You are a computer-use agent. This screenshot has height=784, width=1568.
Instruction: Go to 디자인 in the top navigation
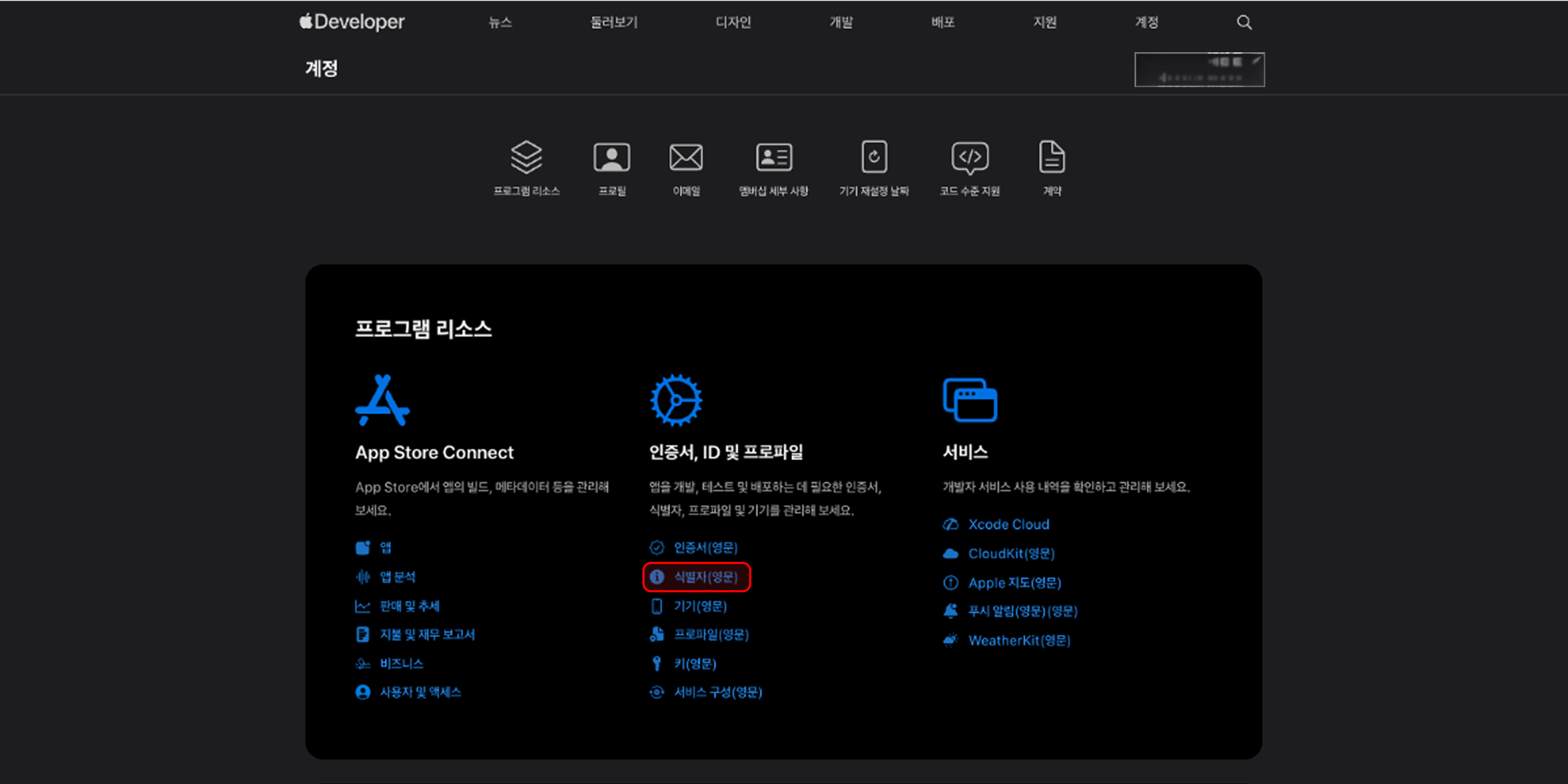click(x=733, y=22)
